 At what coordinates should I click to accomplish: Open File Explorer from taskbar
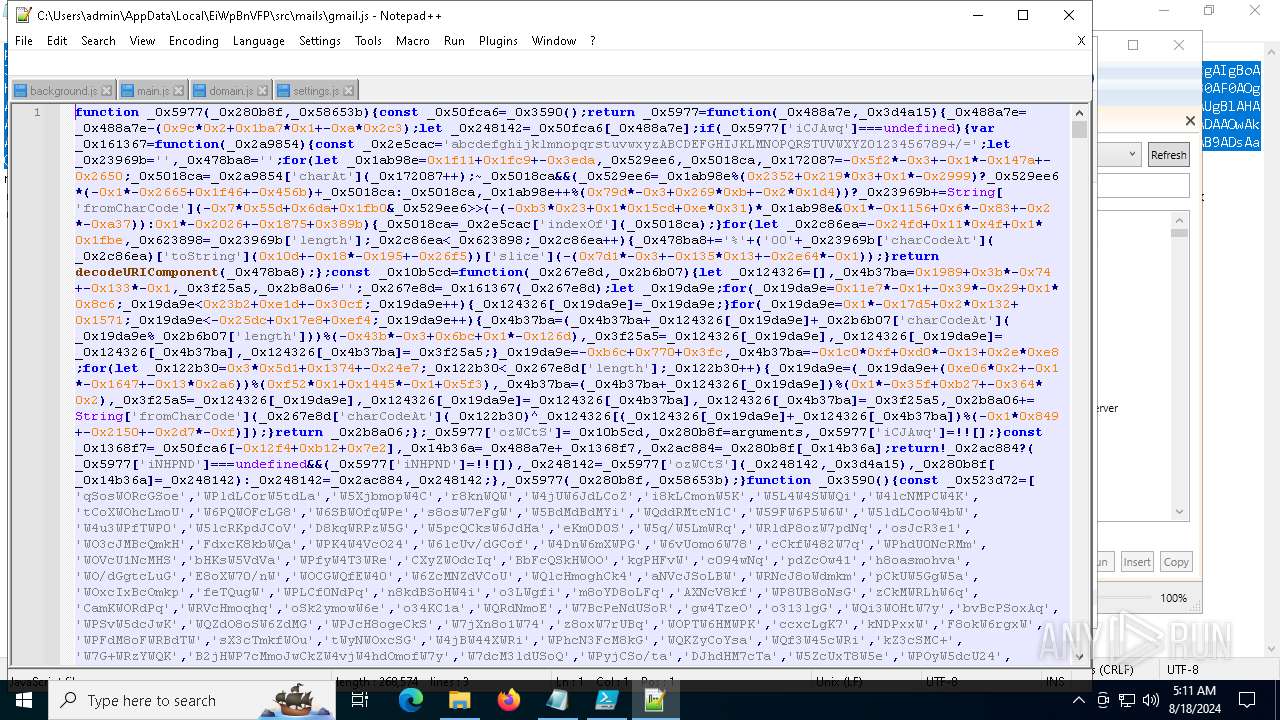pyautogui.click(x=459, y=700)
